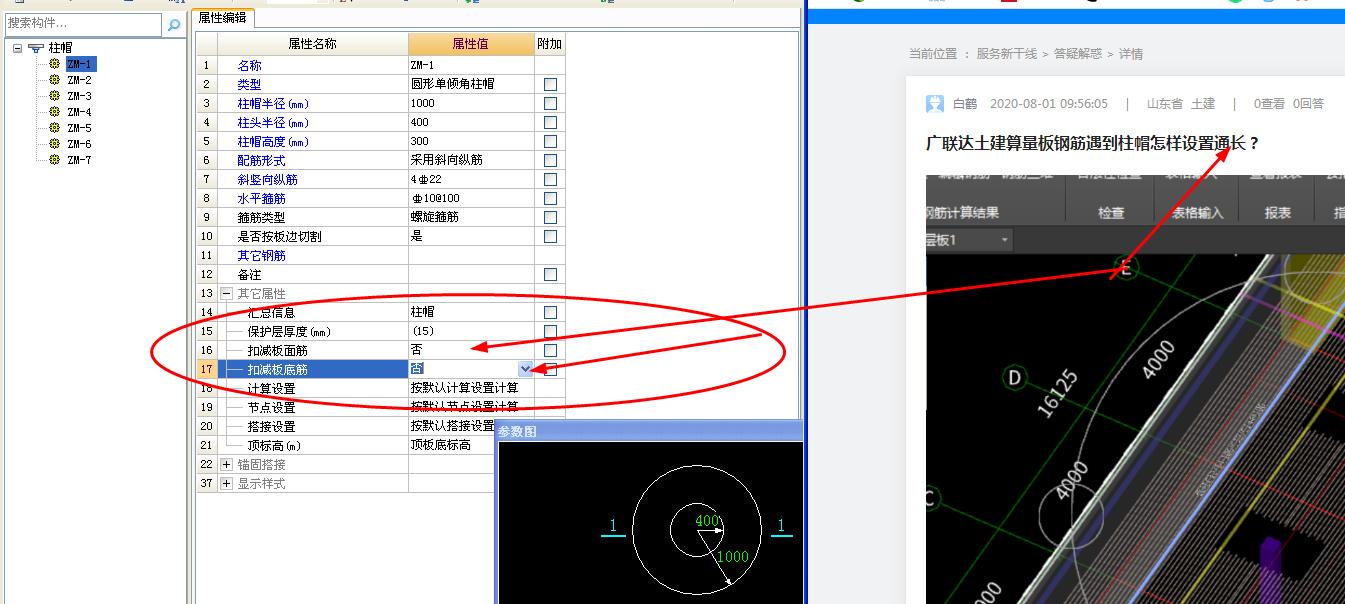Viewport: 1345px width, 604px height.
Task: Toggle the 附加 checkbox for 配筋形式
Action: [549, 160]
